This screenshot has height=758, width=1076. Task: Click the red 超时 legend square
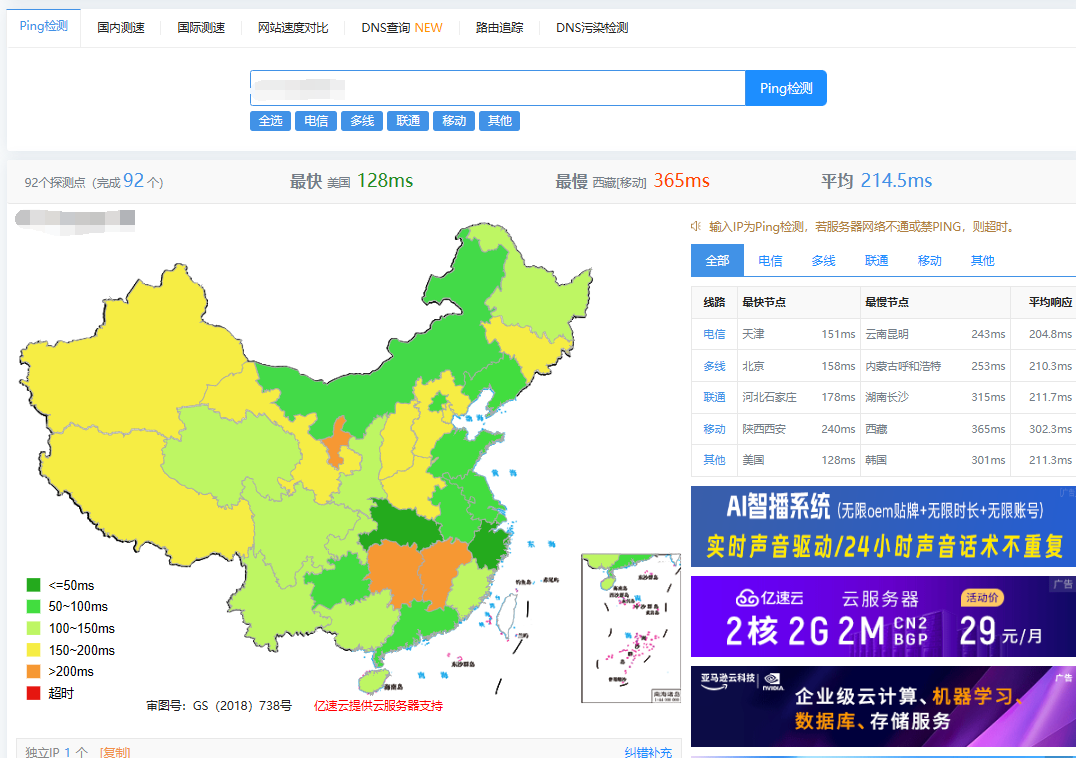point(34,693)
